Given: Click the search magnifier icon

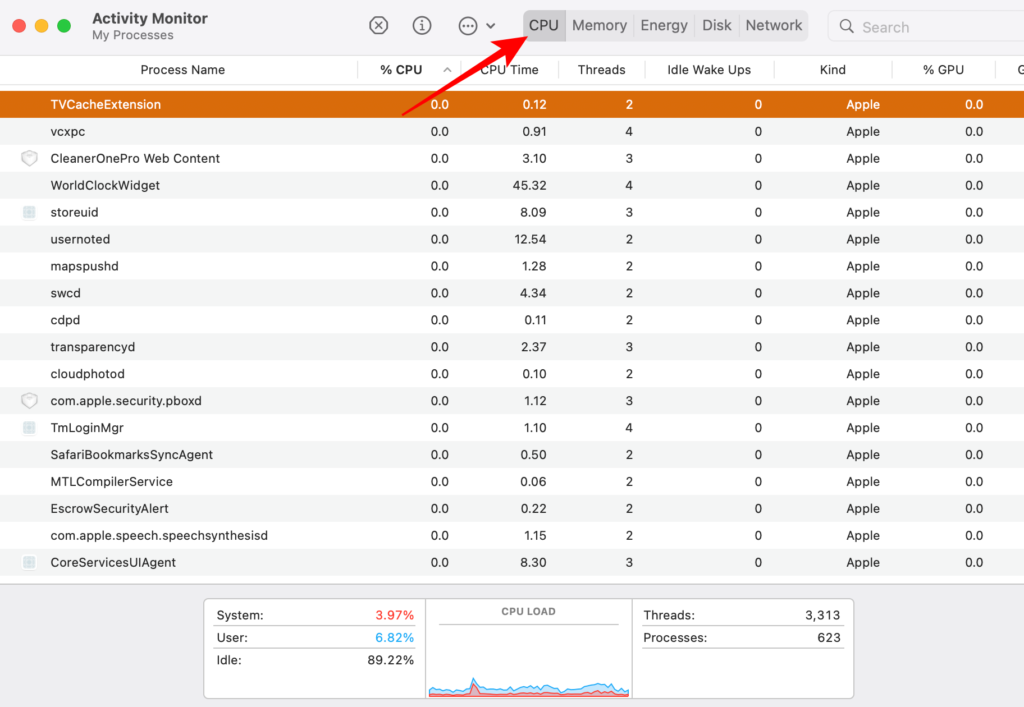Looking at the screenshot, I should click(x=847, y=26).
